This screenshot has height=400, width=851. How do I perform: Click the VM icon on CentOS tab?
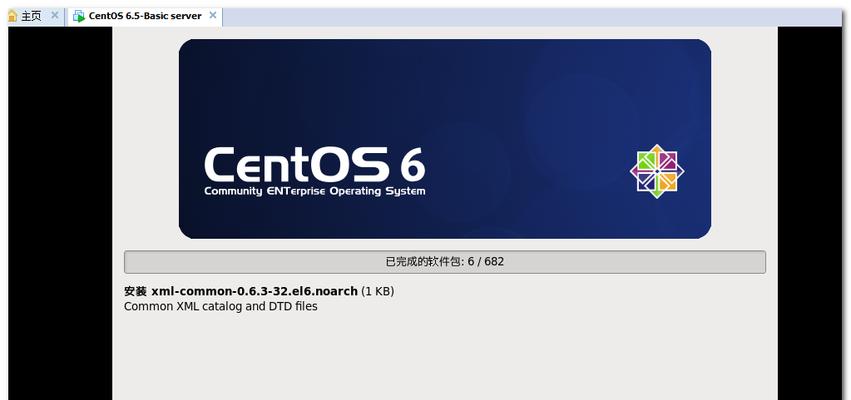click(x=79, y=16)
